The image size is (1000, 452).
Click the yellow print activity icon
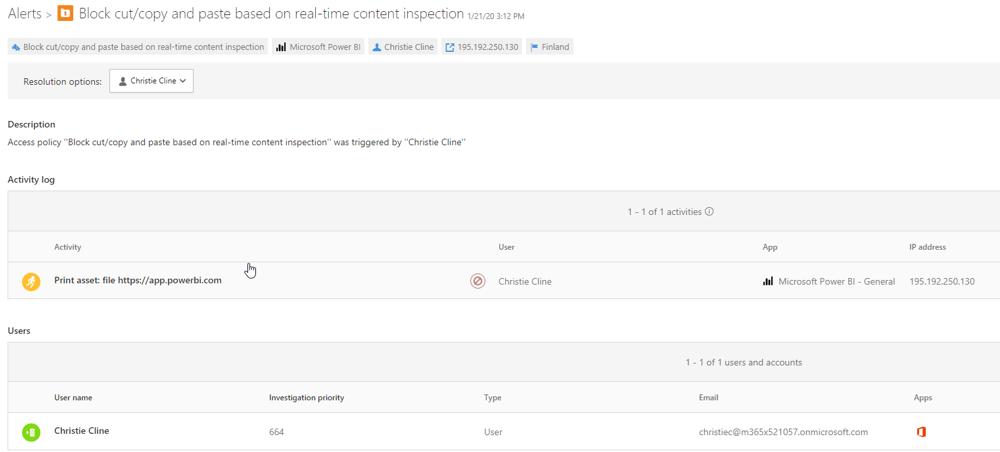click(x=31, y=282)
